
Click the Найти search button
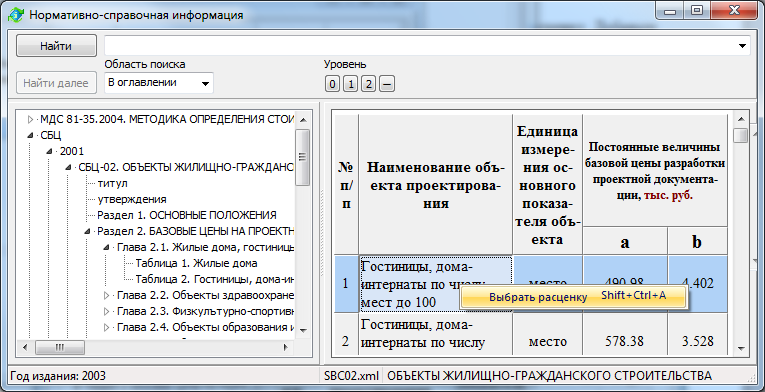coord(56,46)
